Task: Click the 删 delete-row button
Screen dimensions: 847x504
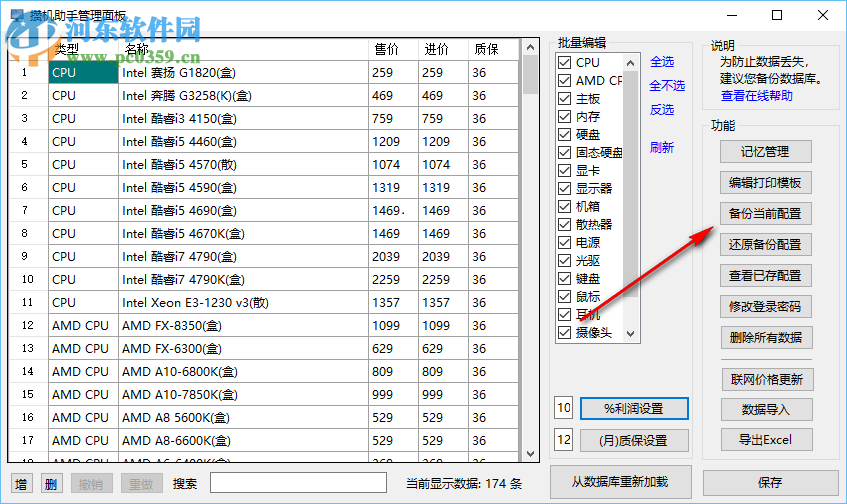Action: point(51,484)
